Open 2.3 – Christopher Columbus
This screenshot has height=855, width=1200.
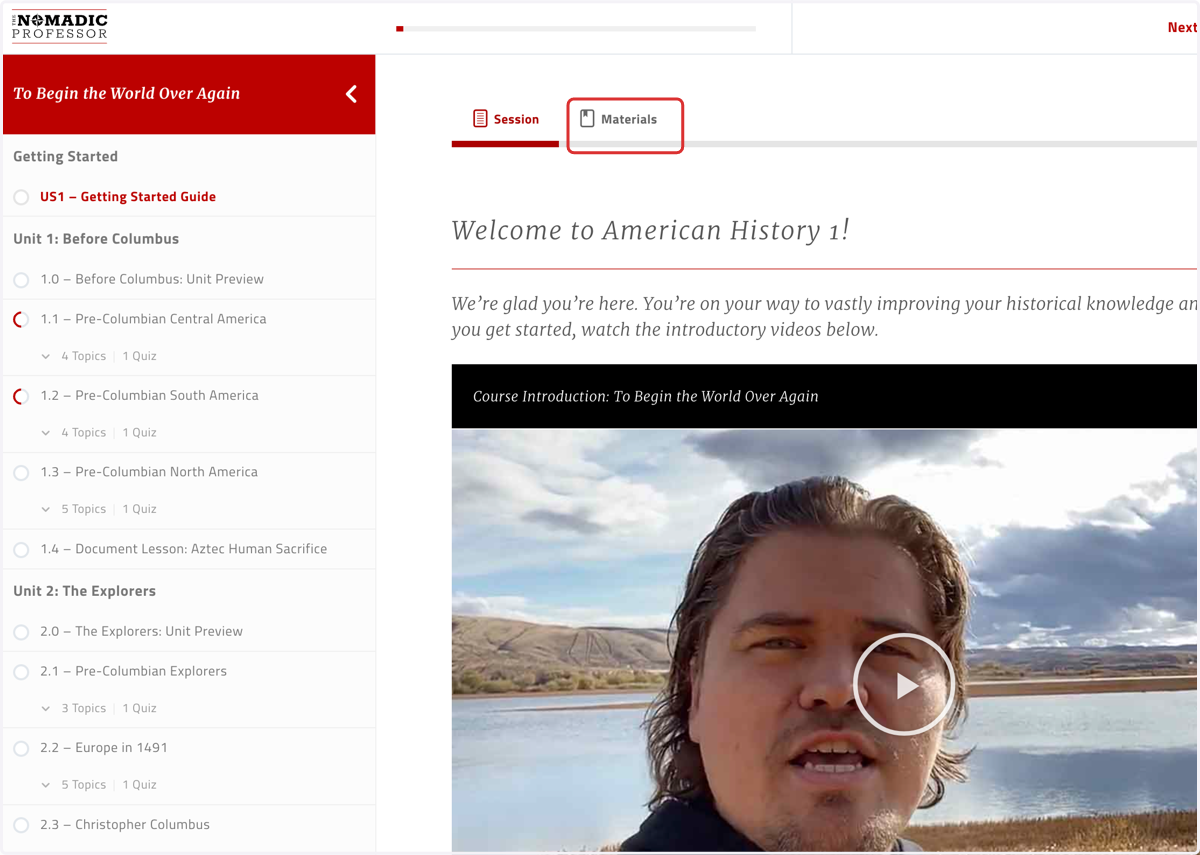tap(125, 825)
